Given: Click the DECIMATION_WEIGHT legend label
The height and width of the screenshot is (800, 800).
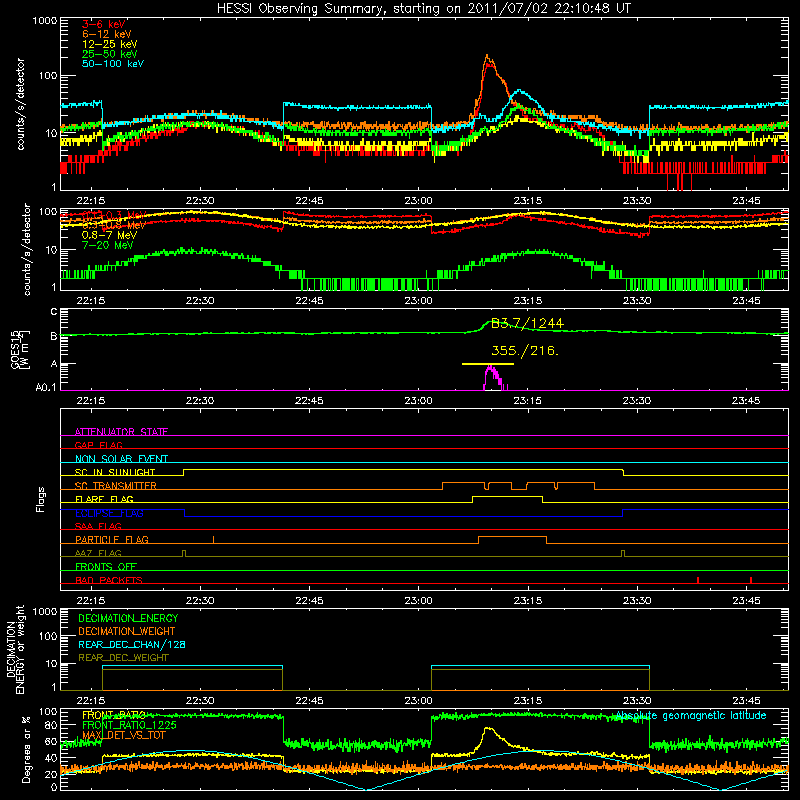Looking at the screenshot, I should (127, 632).
